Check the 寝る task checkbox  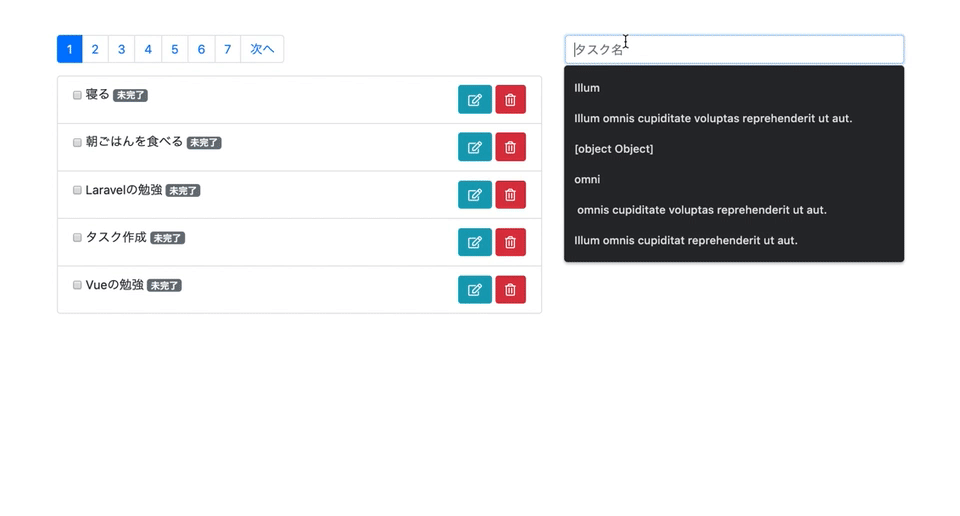pyautogui.click(x=77, y=95)
